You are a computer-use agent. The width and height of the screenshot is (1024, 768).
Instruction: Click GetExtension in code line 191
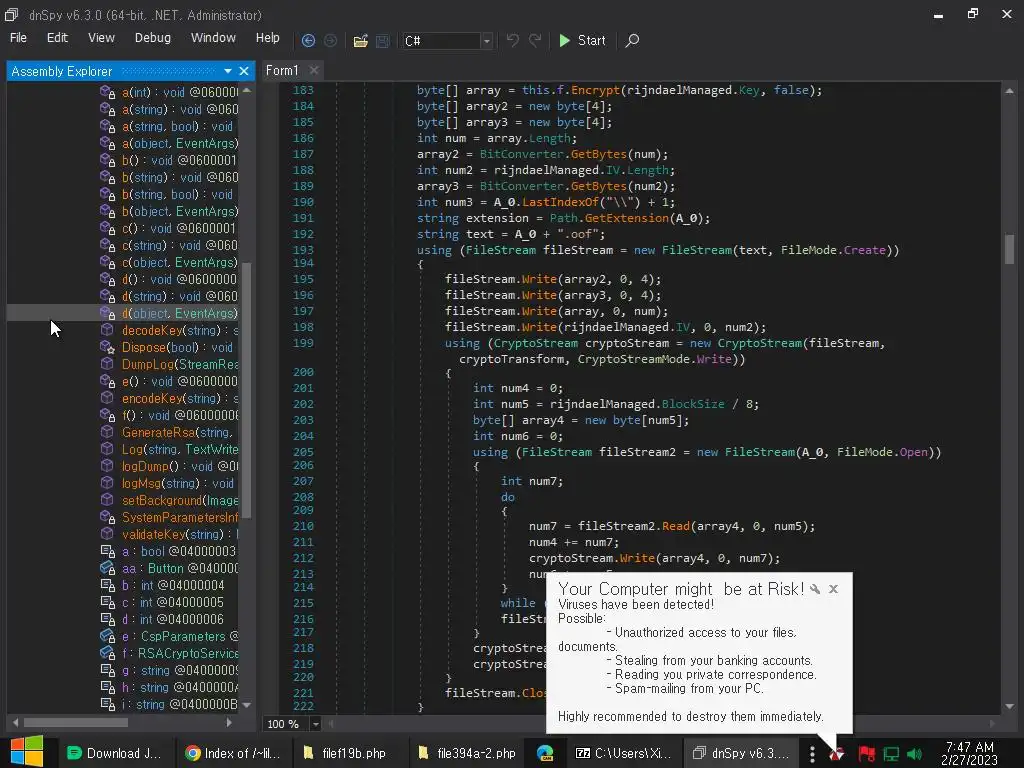(626, 218)
